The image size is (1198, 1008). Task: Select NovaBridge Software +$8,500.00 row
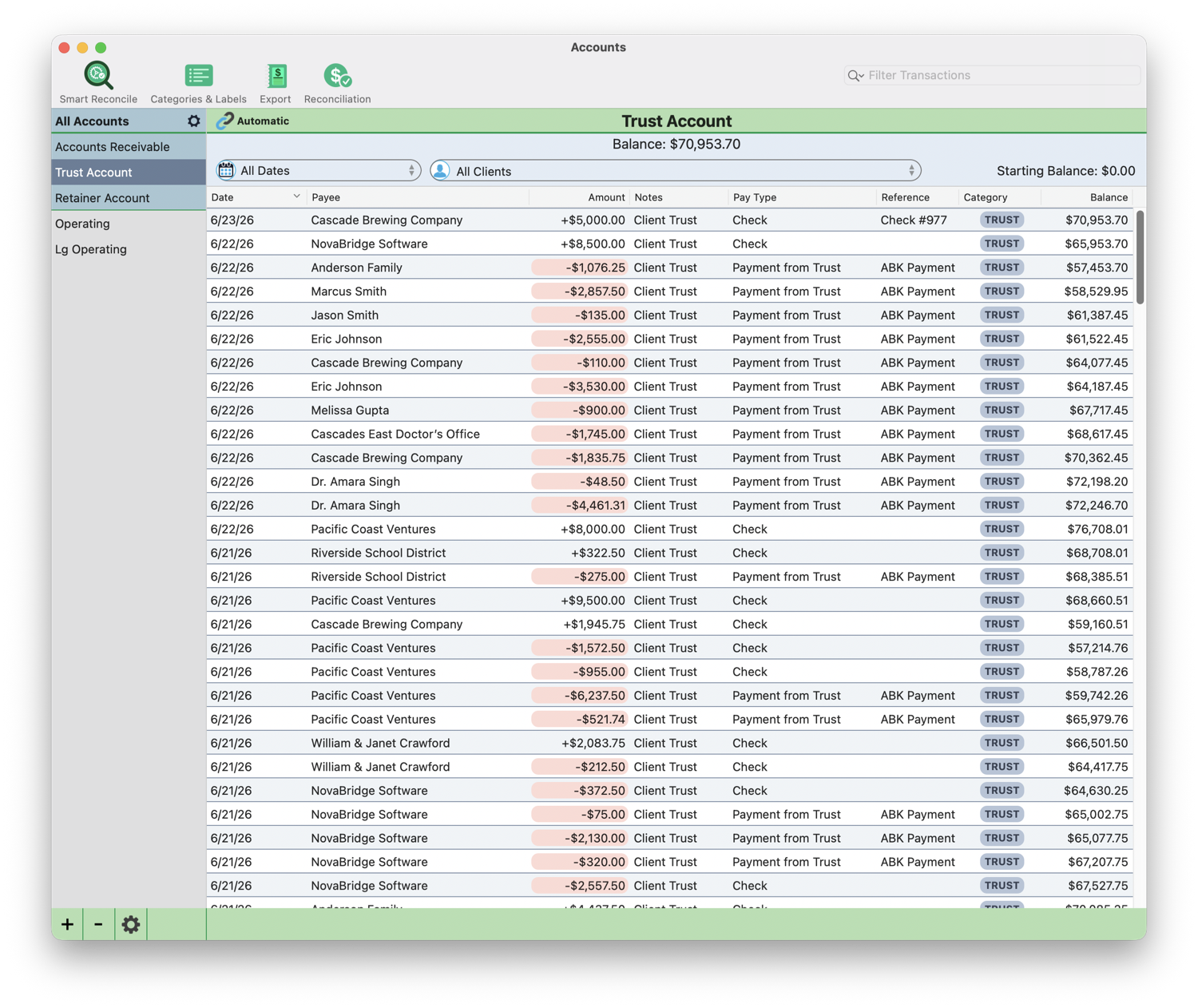coord(669,244)
